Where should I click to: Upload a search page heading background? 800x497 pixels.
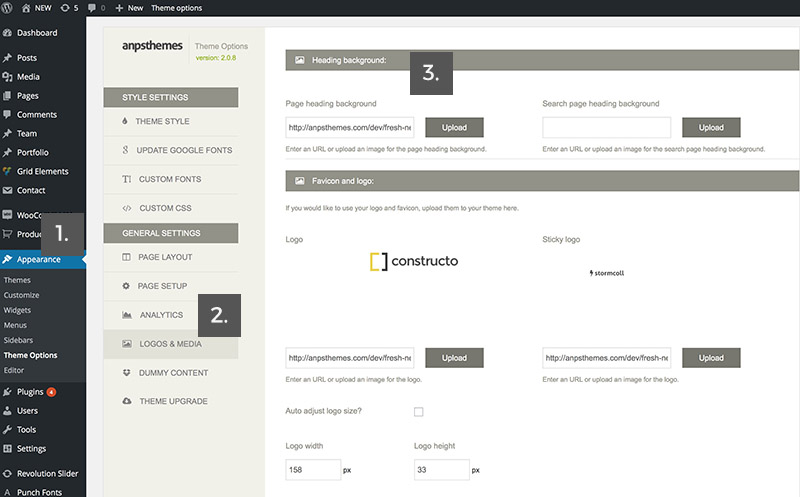click(x=711, y=128)
